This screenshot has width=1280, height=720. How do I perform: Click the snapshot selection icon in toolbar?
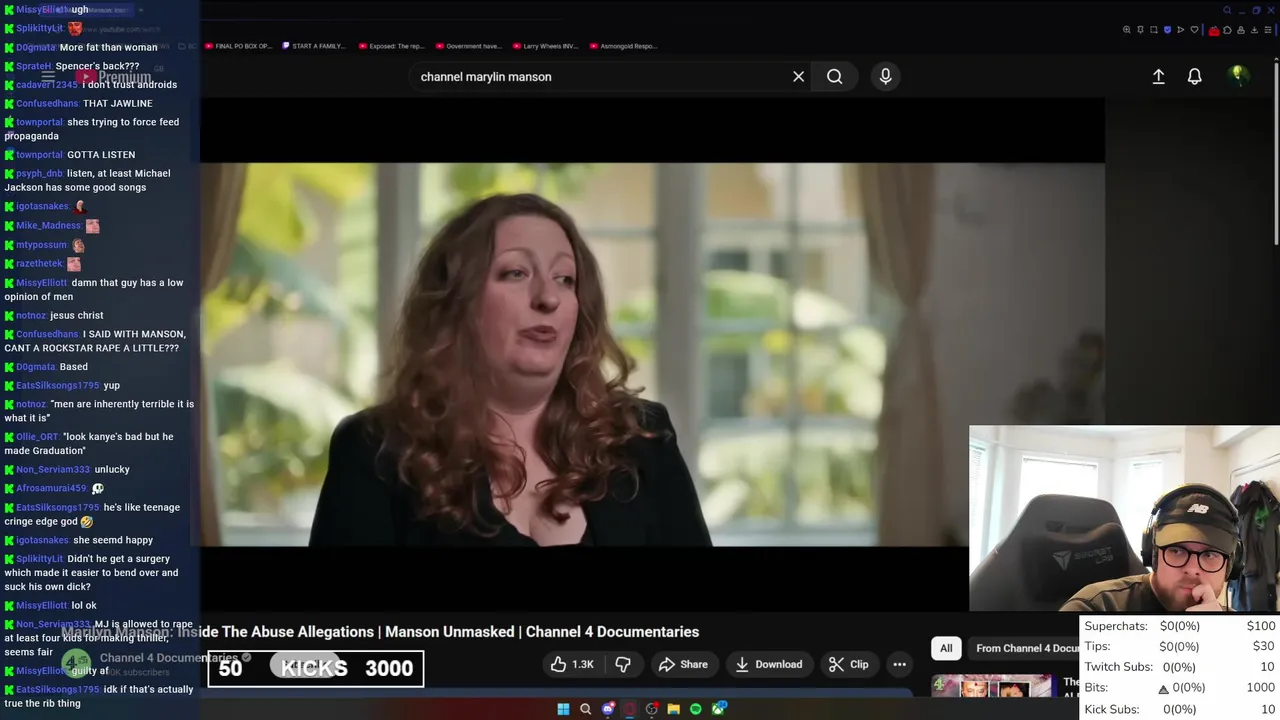tap(1154, 30)
